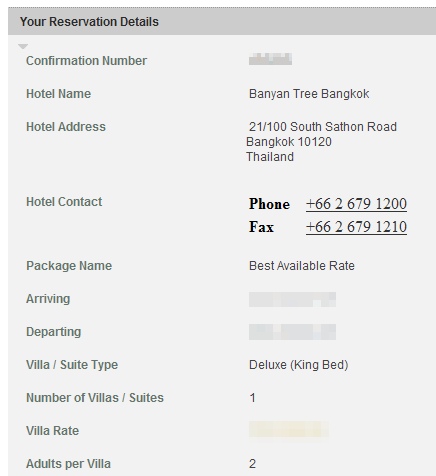Screen dimensions: 436x476
Task: Click the blurred Arriving date value
Action: pos(292,299)
